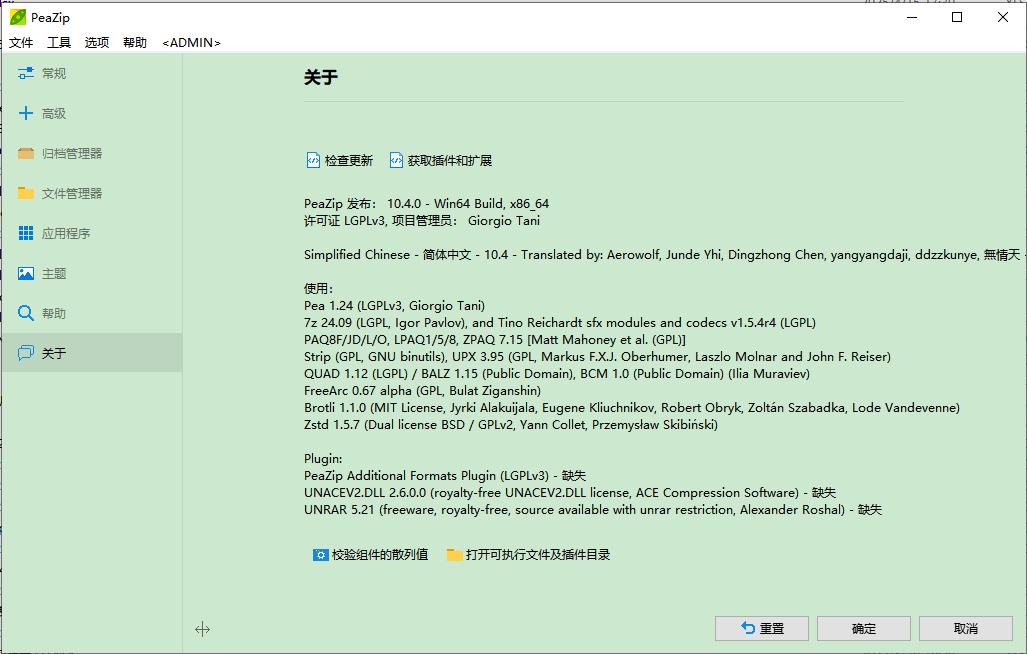Click the QUAD 1.12 BALZ line

point(557,374)
